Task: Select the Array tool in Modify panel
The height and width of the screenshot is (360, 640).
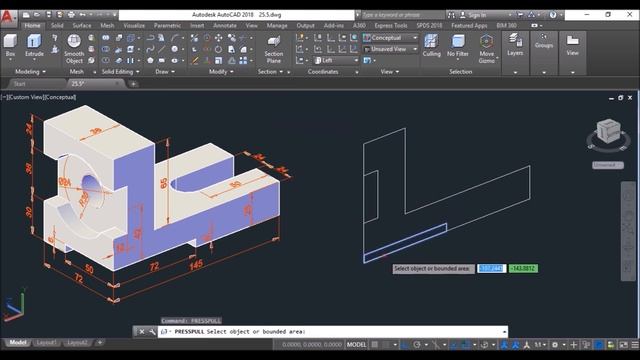Action: point(243,60)
